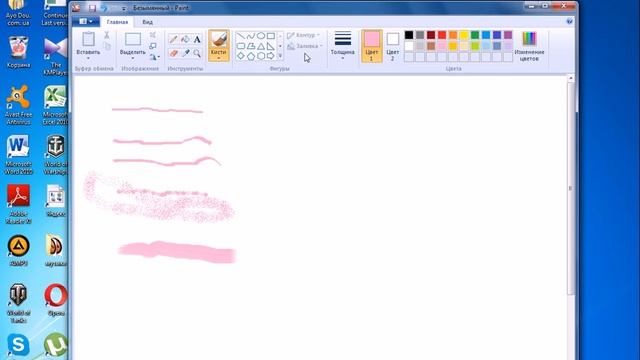Pick the Pentagon shape
The image size is (640, 360).
click(251, 56)
